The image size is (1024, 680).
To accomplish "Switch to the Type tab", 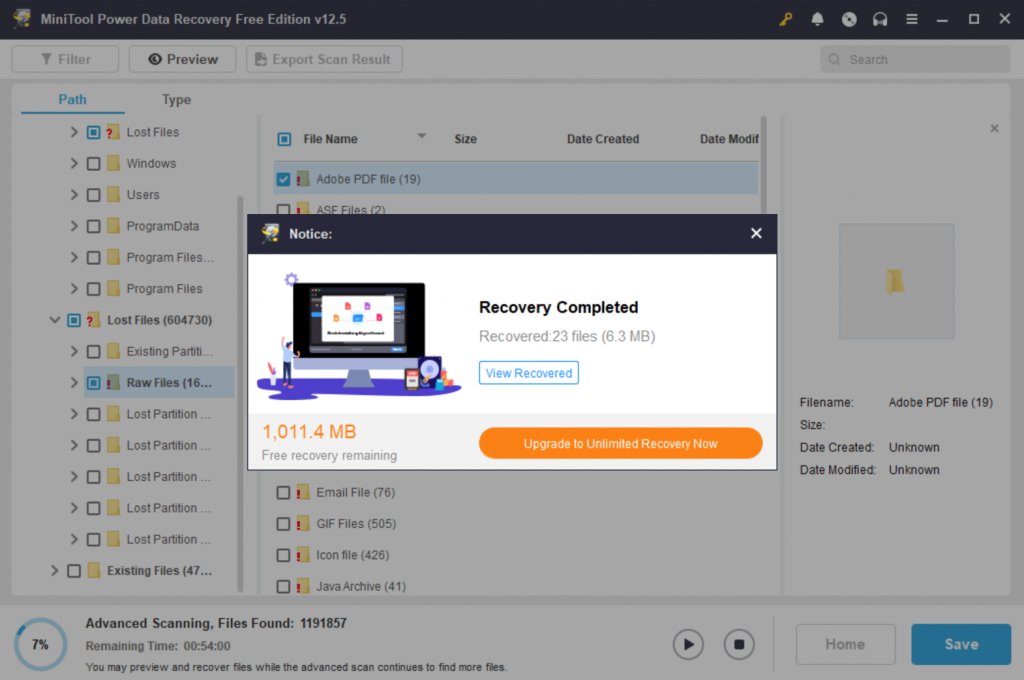I will coord(176,100).
